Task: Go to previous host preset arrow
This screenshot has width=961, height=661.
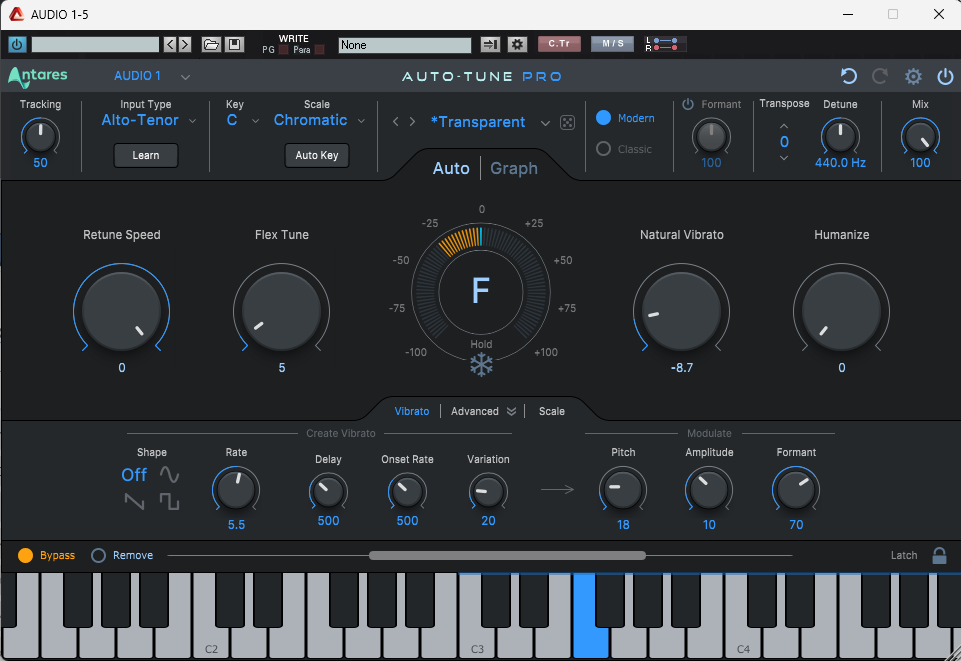Action: (x=170, y=44)
